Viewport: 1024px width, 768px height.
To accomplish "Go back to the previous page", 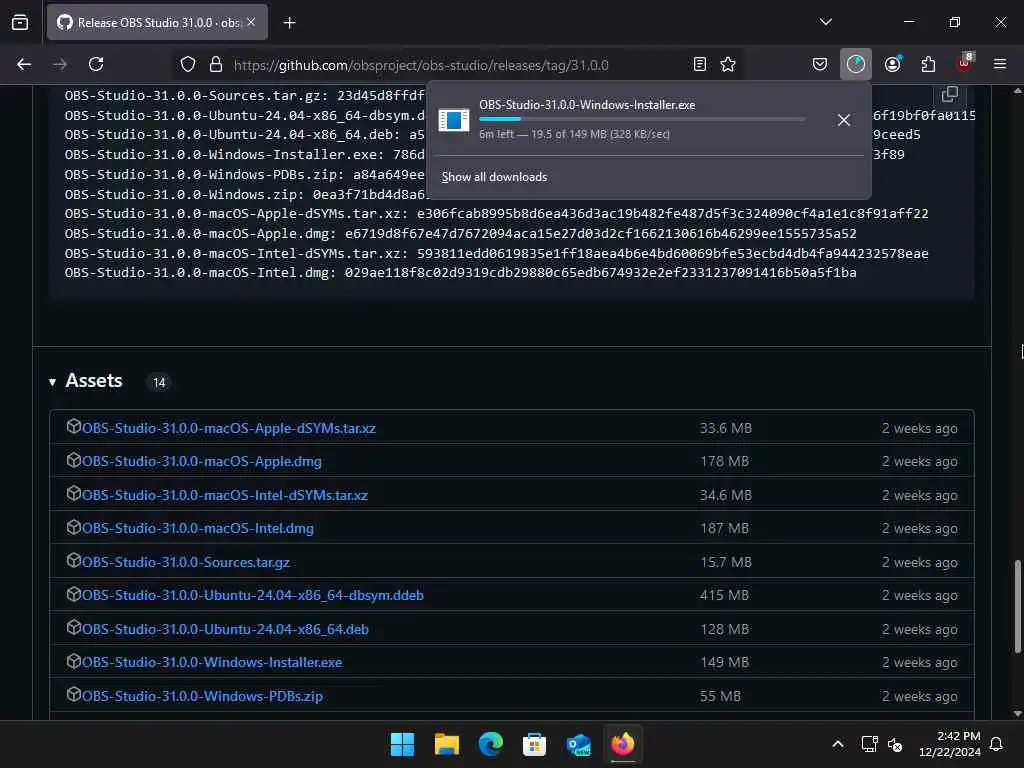I will click(24, 64).
